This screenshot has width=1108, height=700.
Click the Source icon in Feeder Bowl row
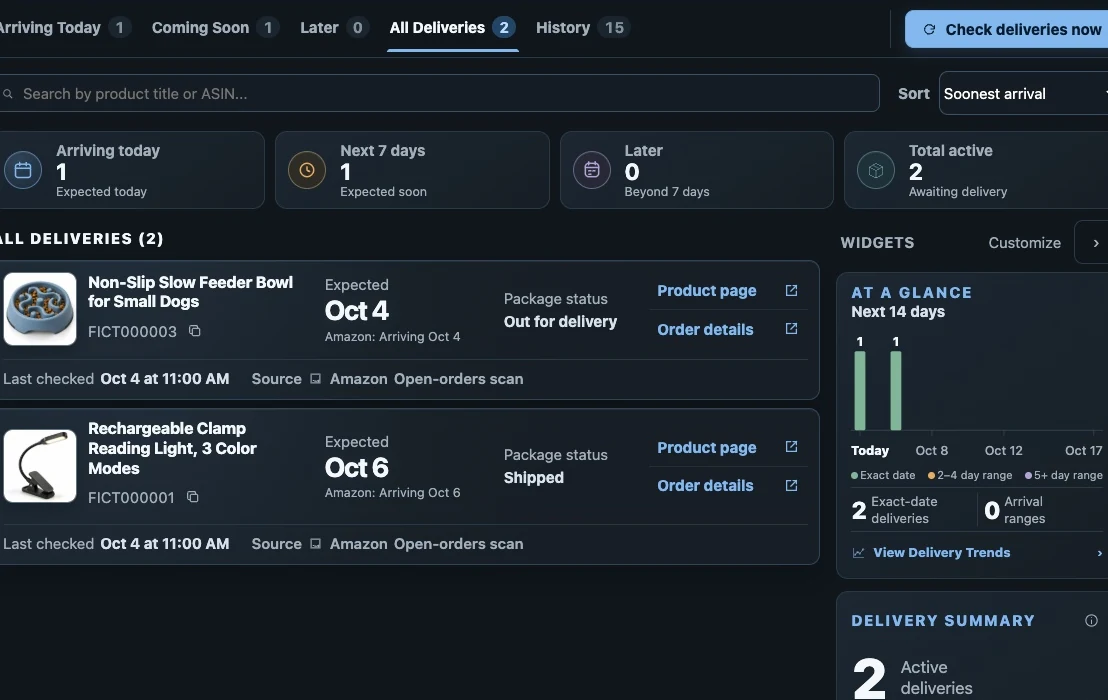[x=316, y=379]
